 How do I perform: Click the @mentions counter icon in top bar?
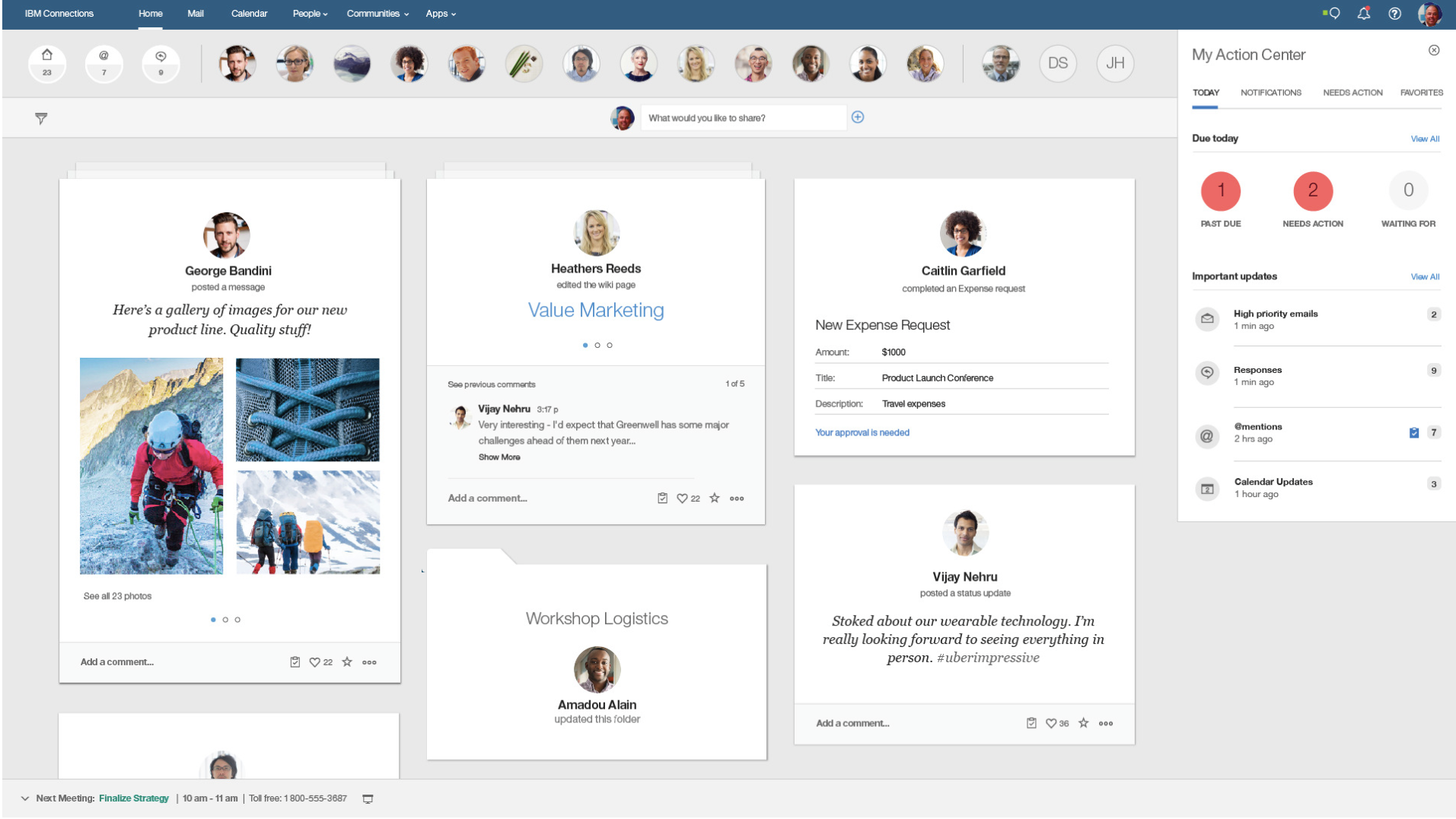coord(104,63)
